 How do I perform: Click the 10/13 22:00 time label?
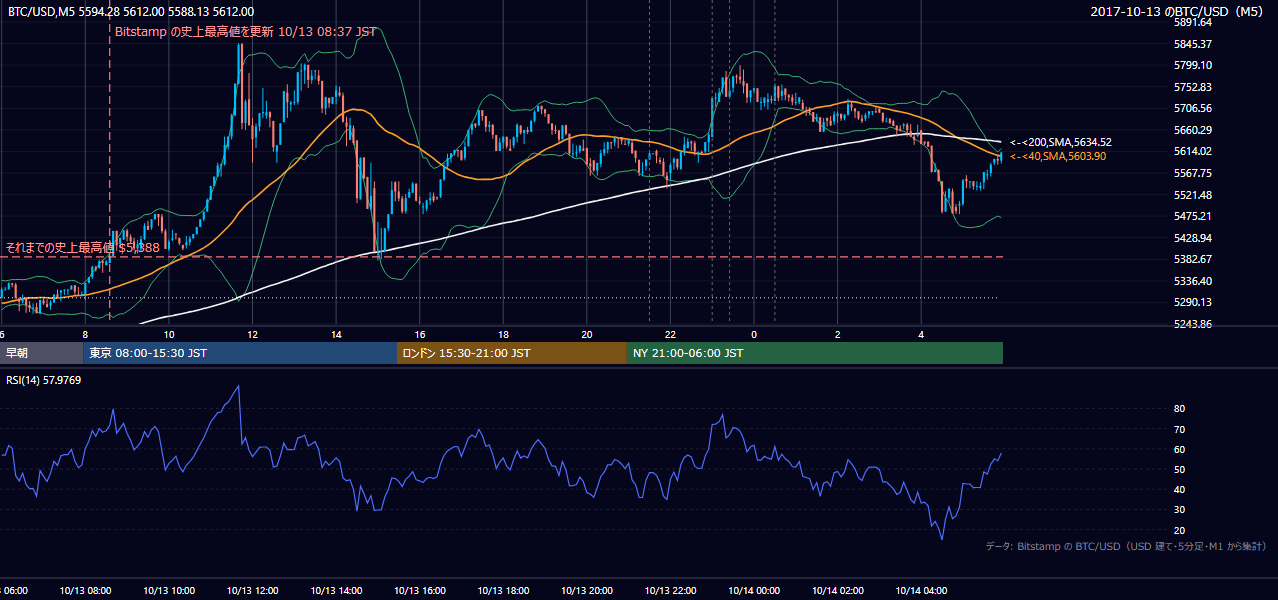point(671,591)
